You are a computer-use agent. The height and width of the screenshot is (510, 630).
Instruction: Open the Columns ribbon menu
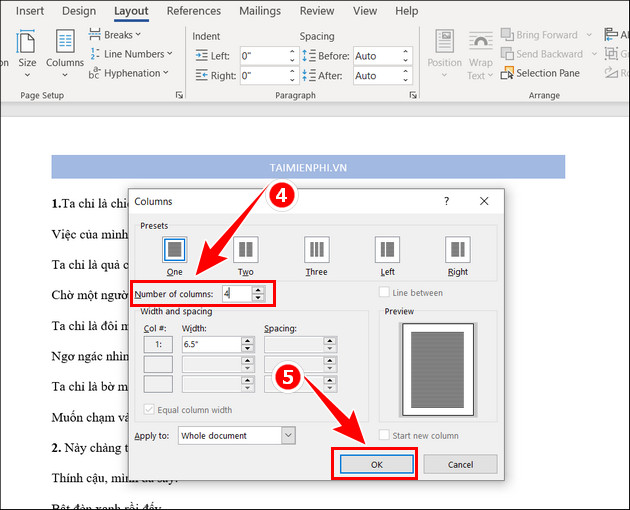point(65,53)
